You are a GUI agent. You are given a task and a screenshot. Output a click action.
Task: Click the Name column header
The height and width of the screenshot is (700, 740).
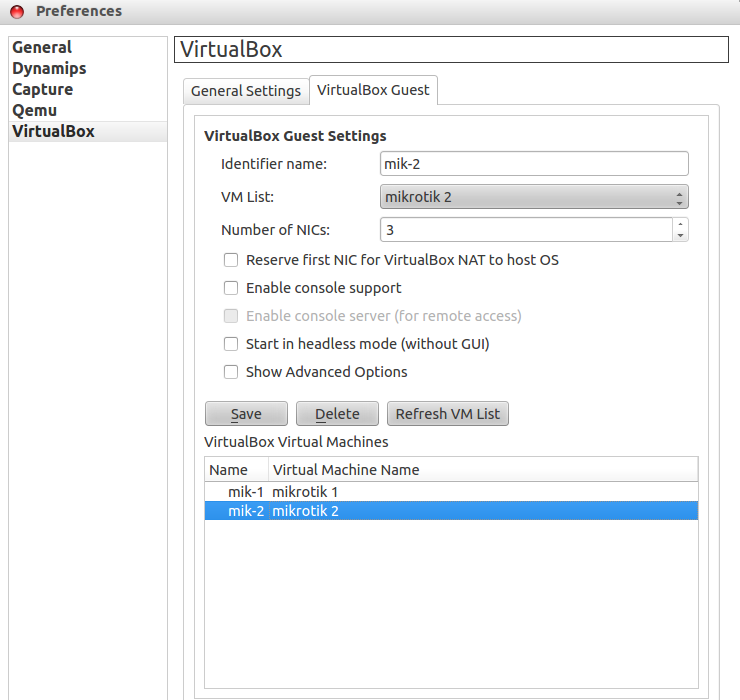tap(236, 470)
